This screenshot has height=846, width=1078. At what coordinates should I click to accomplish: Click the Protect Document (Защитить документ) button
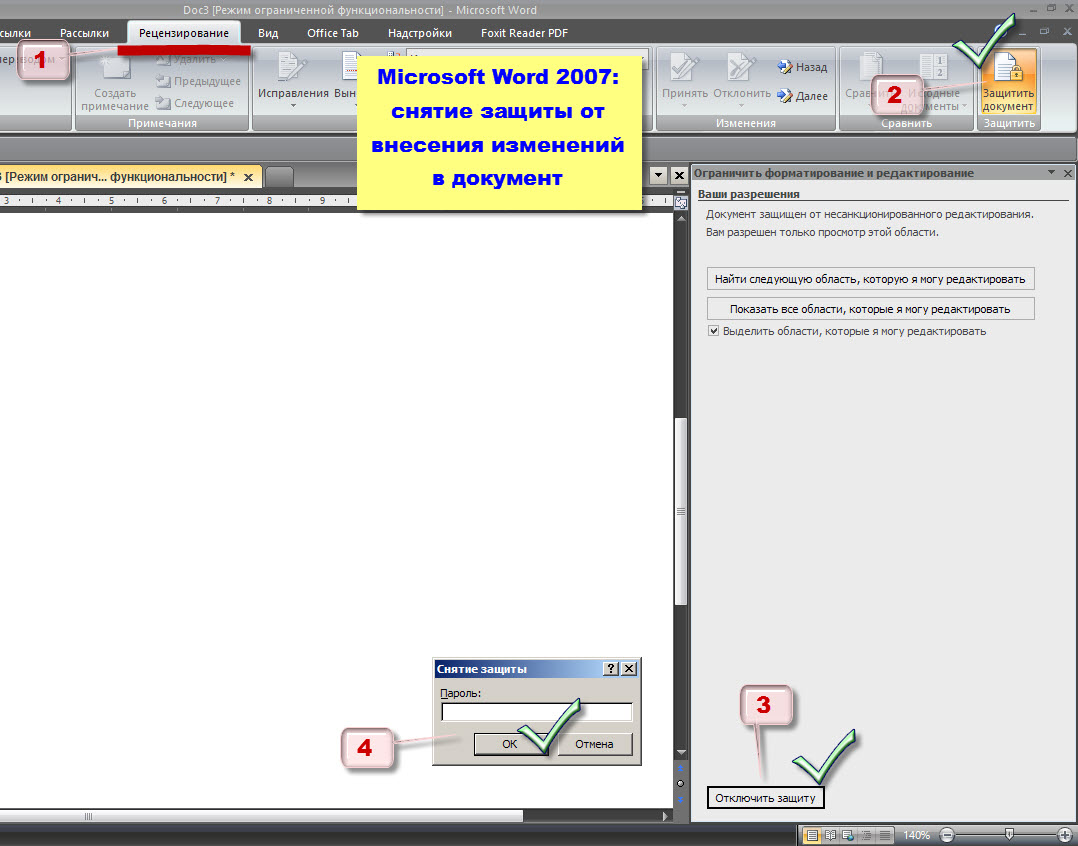tap(1007, 81)
